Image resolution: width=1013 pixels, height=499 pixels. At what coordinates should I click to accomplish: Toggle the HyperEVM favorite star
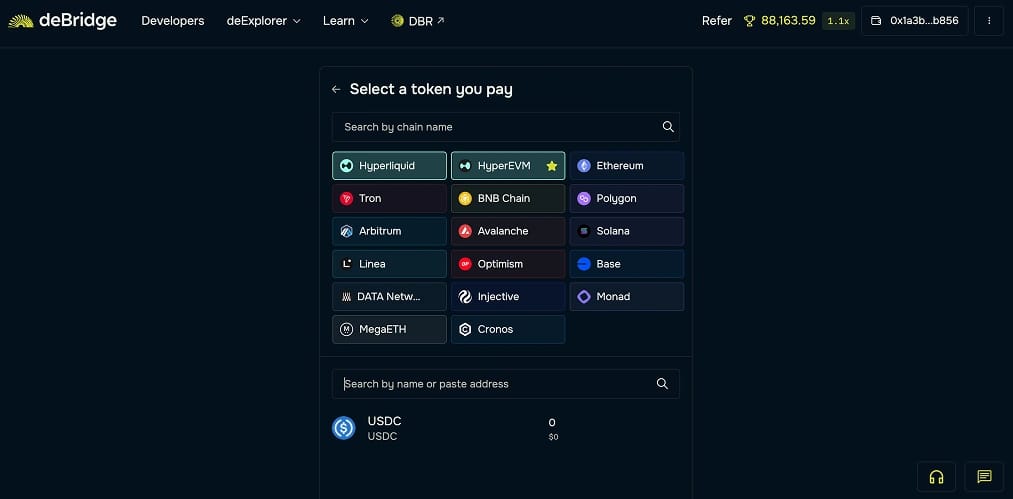coord(551,166)
